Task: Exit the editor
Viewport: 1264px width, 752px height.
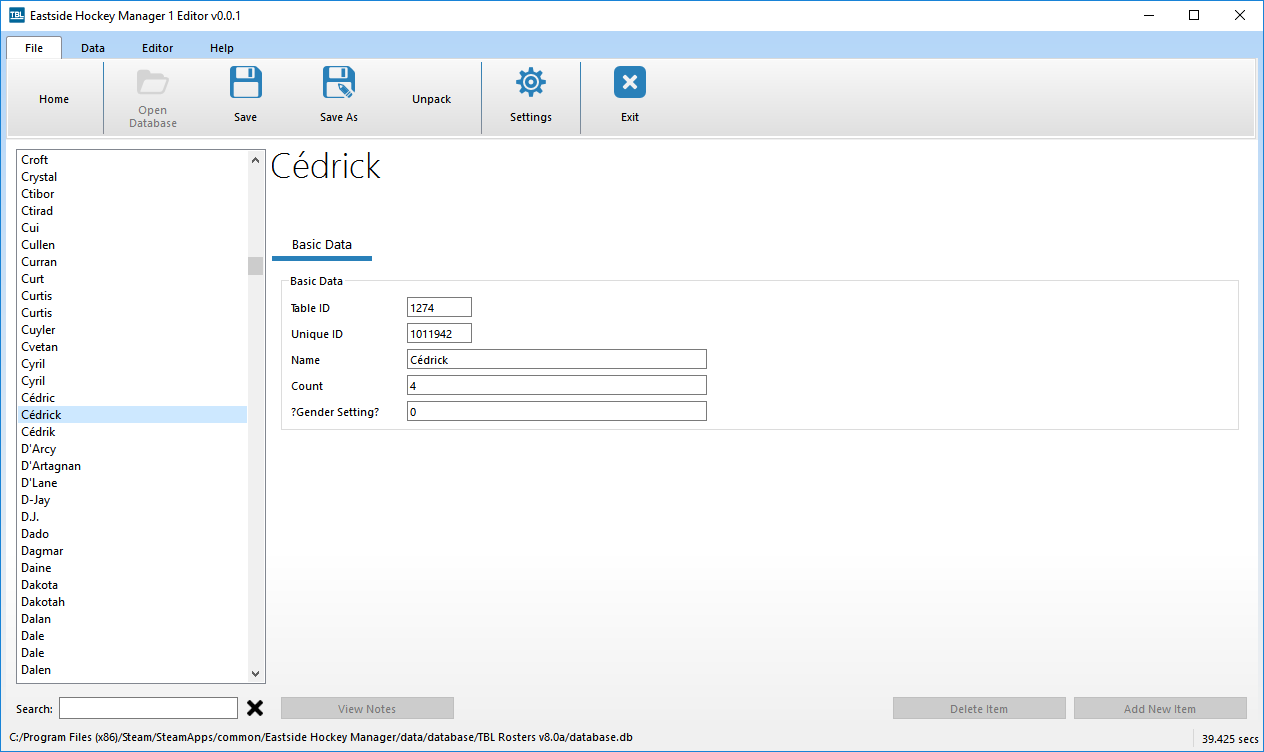Action: [x=629, y=93]
